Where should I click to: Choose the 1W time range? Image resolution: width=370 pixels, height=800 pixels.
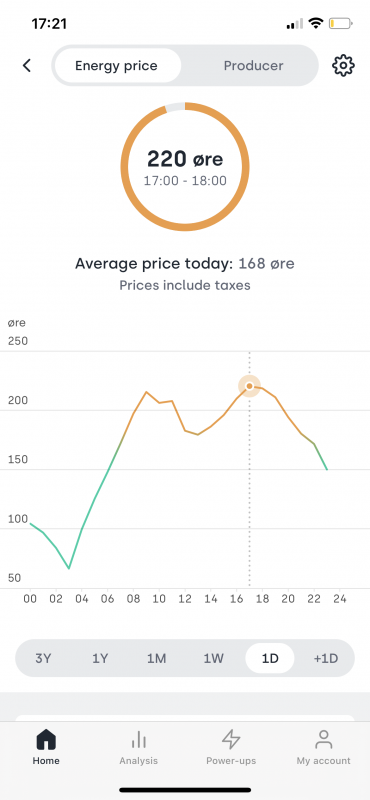click(x=214, y=658)
